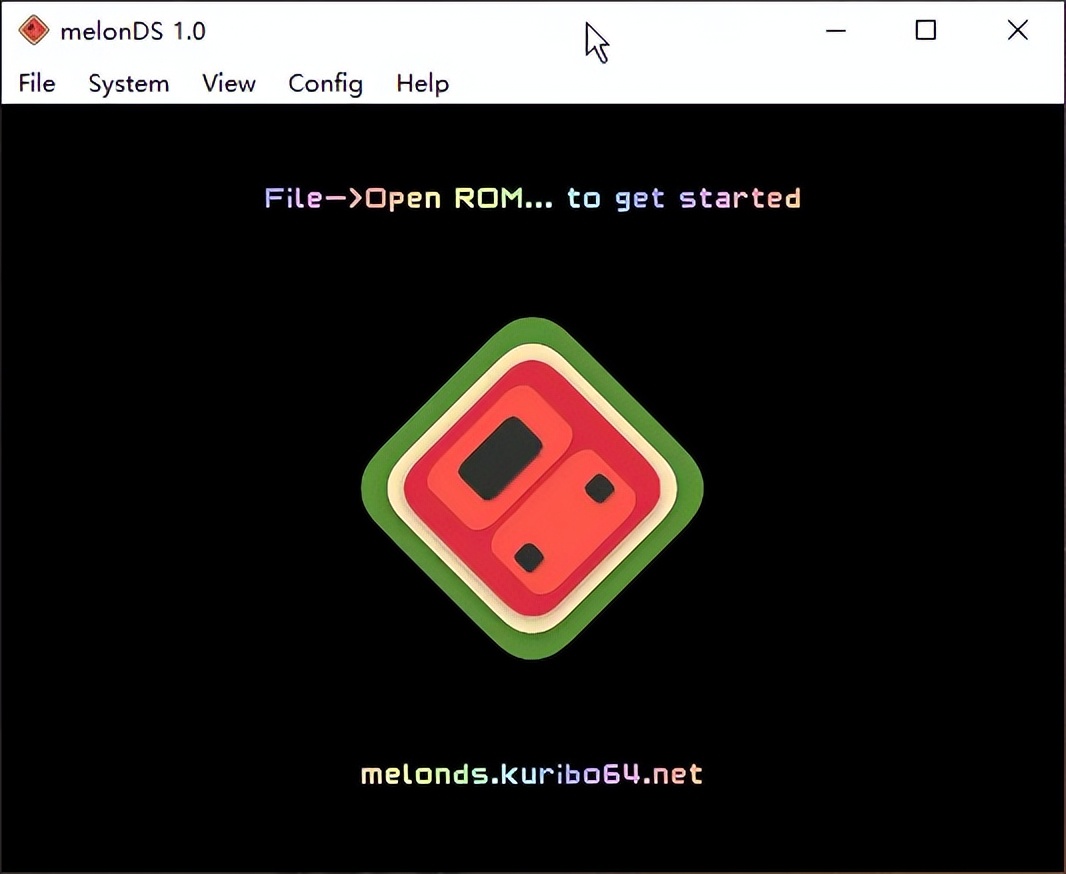Image resolution: width=1066 pixels, height=874 pixels.
Task: Close the melonDS window
Action: [1017, 31]
